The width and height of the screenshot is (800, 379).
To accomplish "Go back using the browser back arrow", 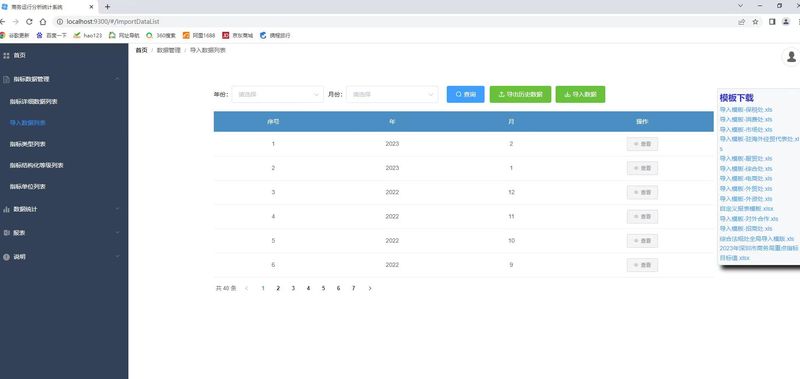I will [x=3, y=22].
